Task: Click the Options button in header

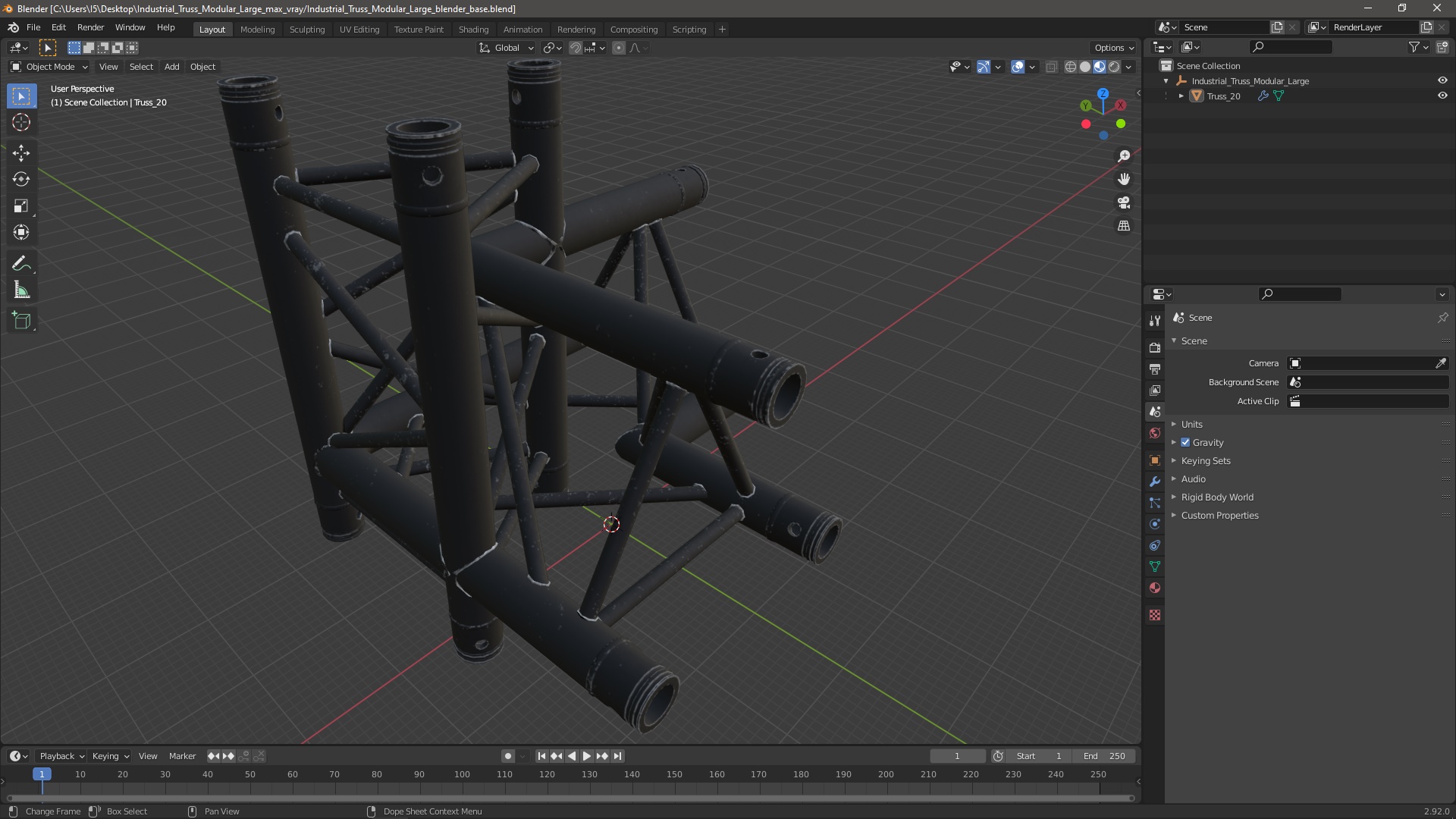Action: [1113, 48]
